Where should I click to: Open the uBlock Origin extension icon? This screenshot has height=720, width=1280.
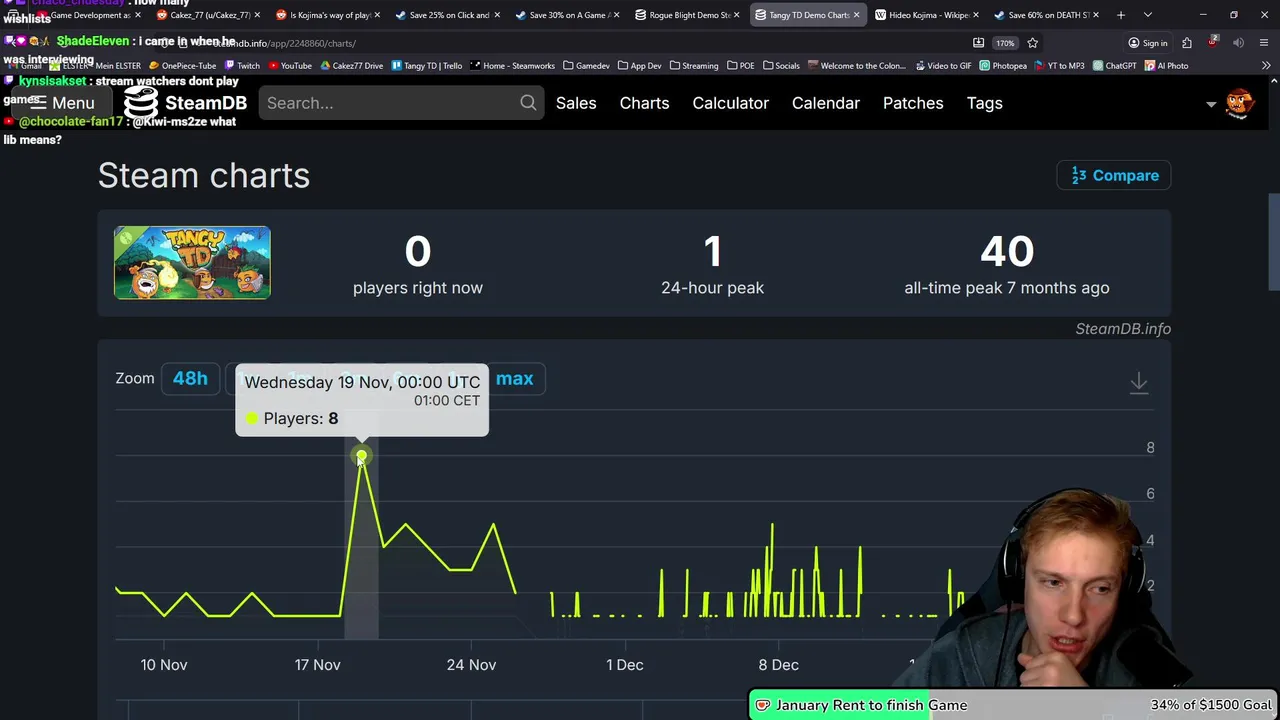[x=1212, y=43]
